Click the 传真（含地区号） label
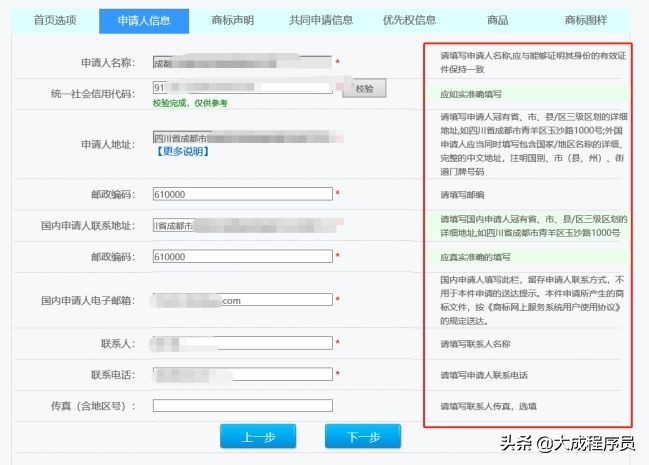This screenshot has width=649, height=465. tap(93, 406)
